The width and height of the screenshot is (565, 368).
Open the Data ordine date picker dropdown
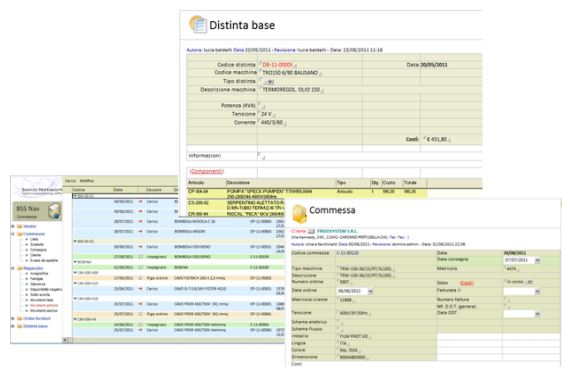371,291
